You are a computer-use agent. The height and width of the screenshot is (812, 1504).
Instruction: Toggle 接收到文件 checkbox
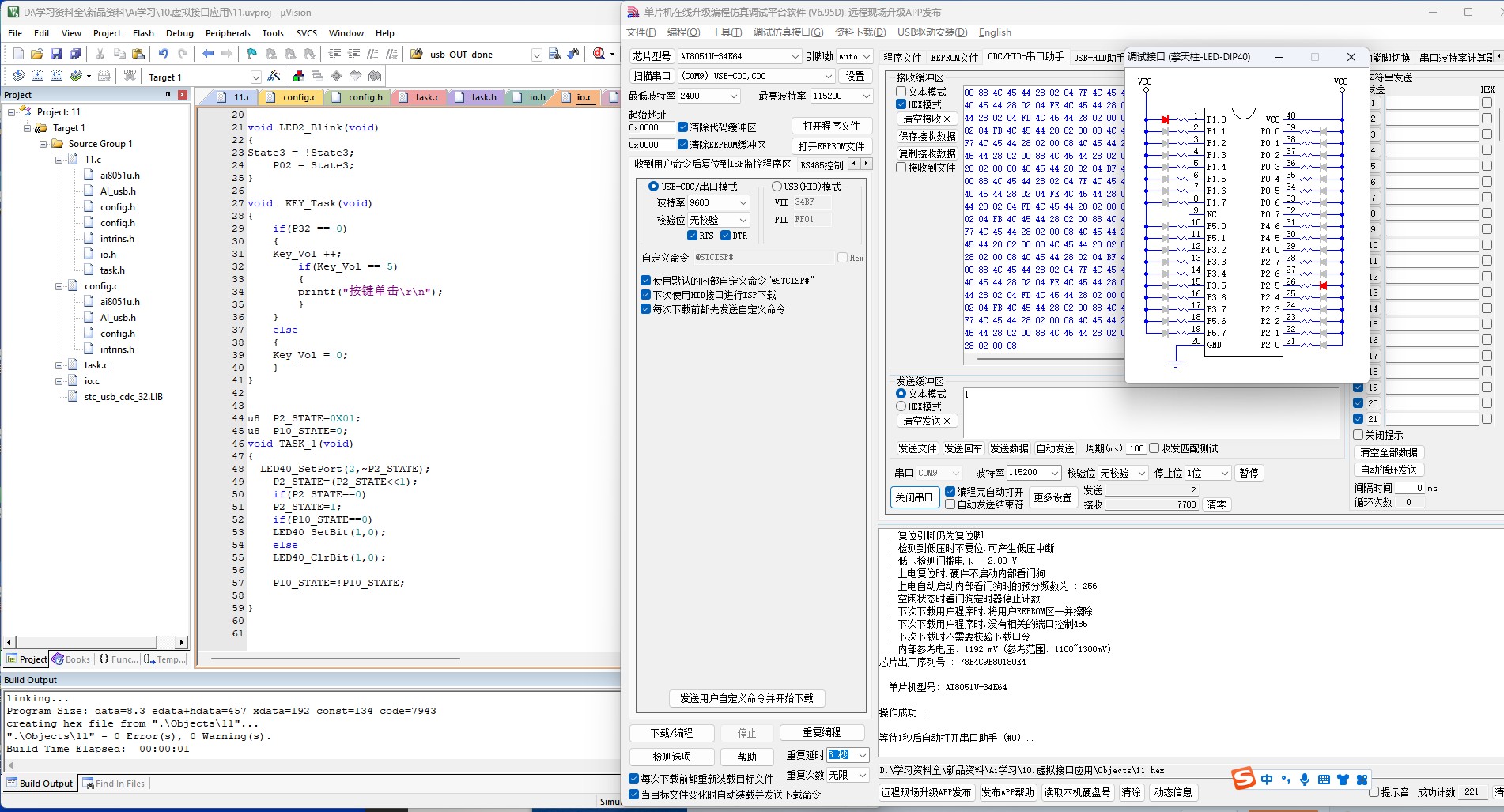pos(901,168)
